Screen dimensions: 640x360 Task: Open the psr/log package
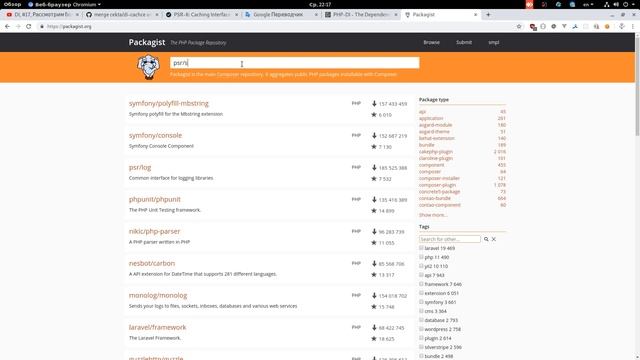pos(140,167)
